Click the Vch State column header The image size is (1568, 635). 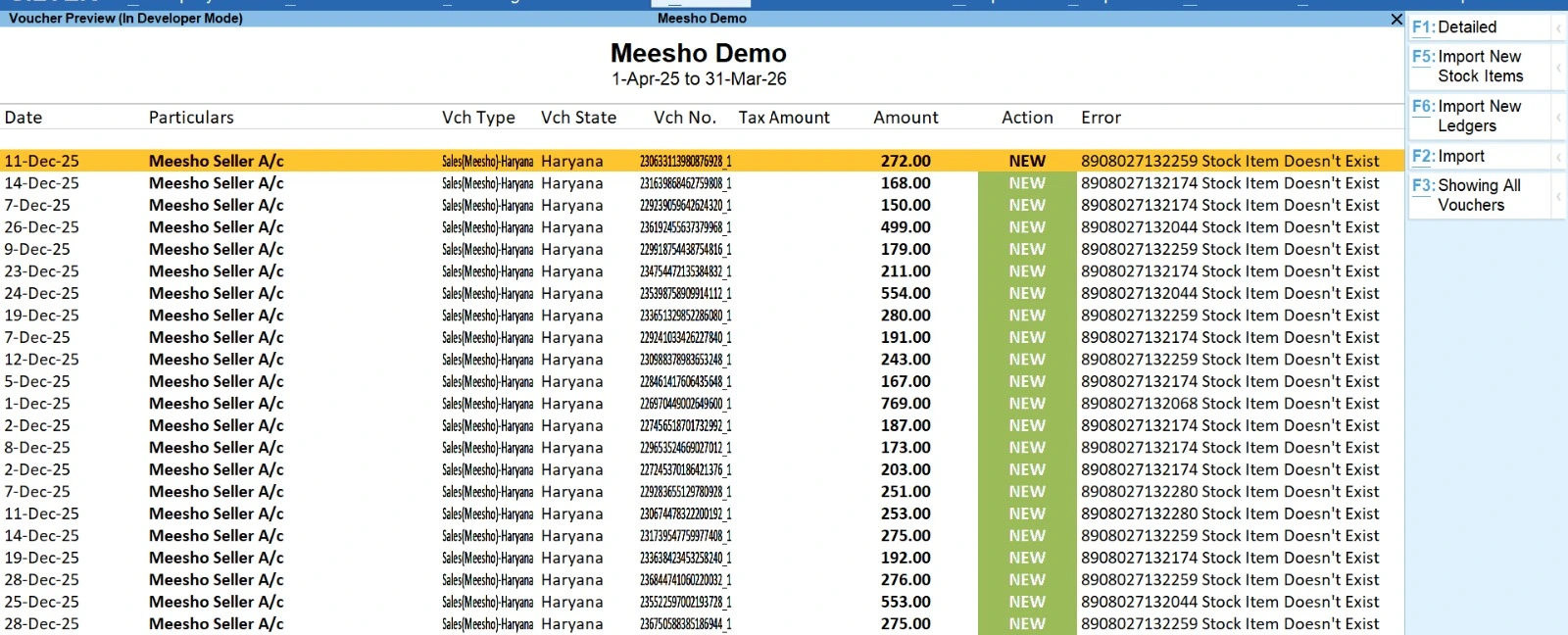(578, 118)
